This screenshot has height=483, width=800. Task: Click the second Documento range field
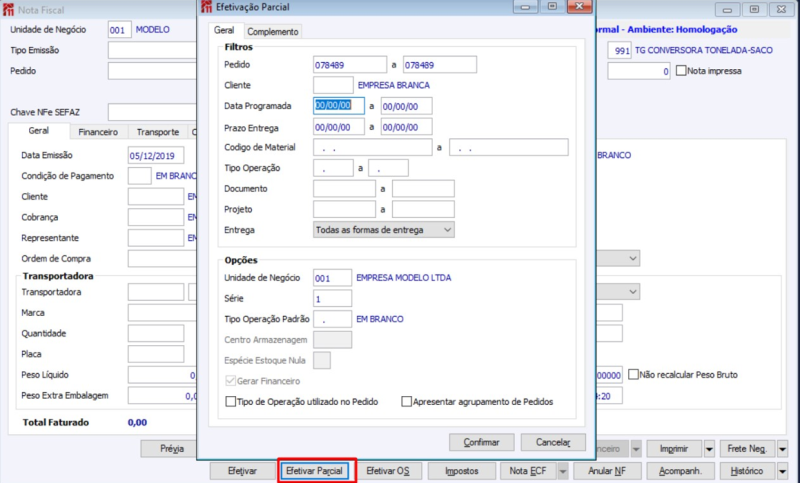pos(423,189)
